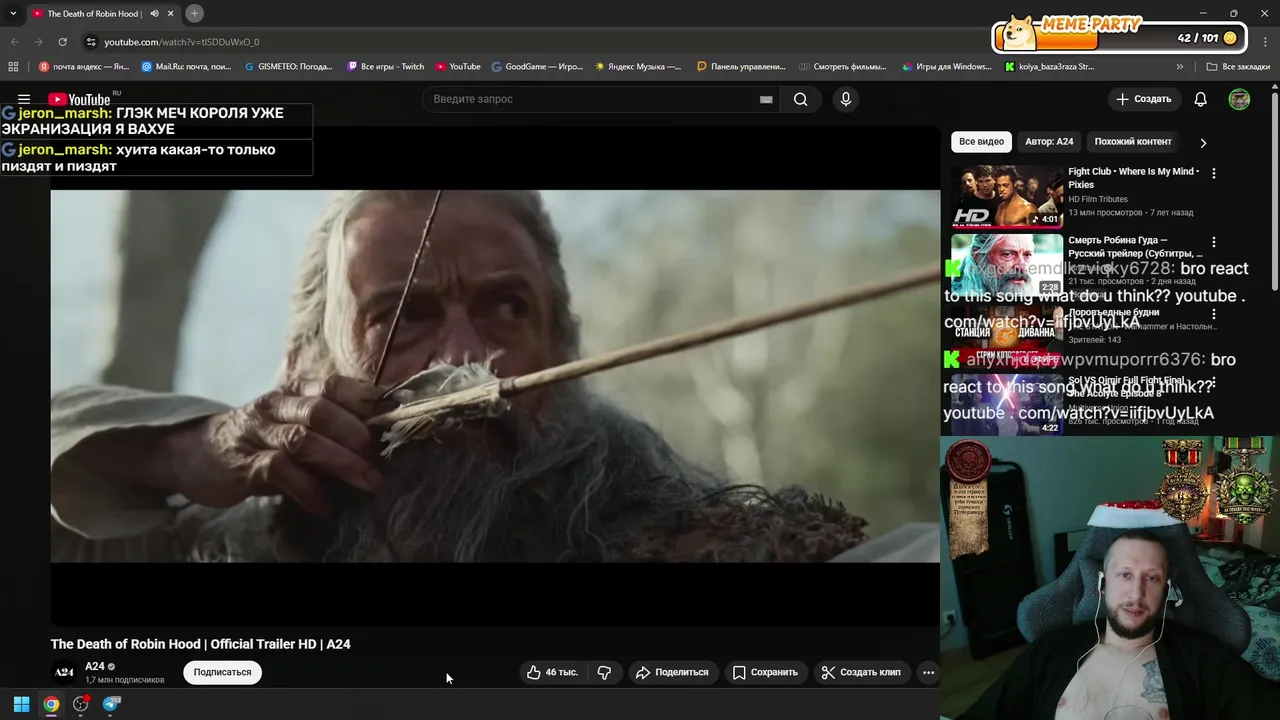Image resolution: width=1280 pixels, height=720 pixels.
Task: Open почта яндекс bookmark
Action: (84, 67)
